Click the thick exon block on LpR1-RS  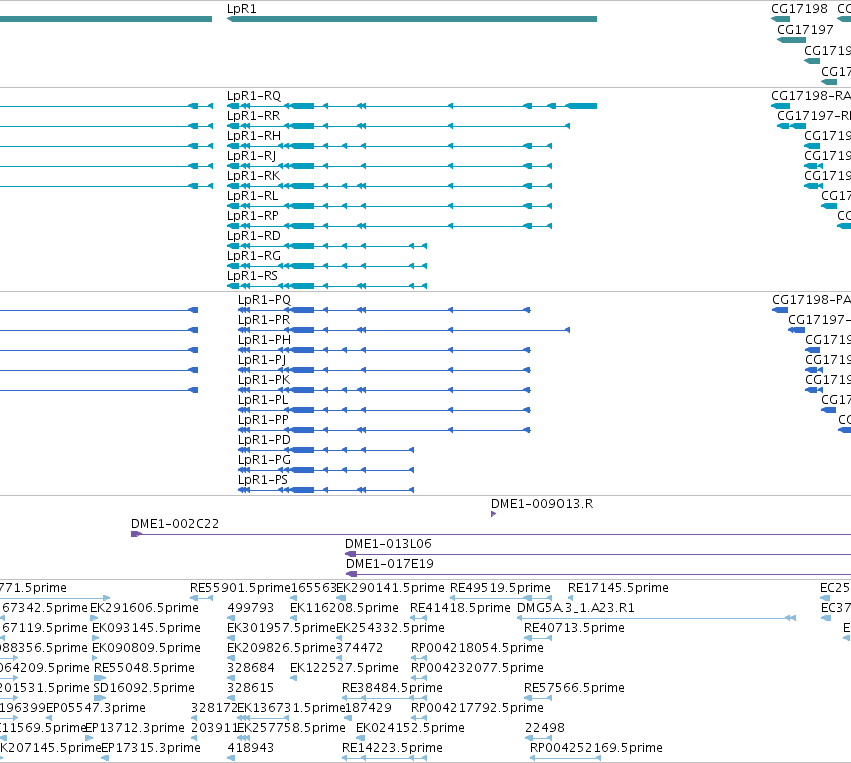click(x=302, y=286)
